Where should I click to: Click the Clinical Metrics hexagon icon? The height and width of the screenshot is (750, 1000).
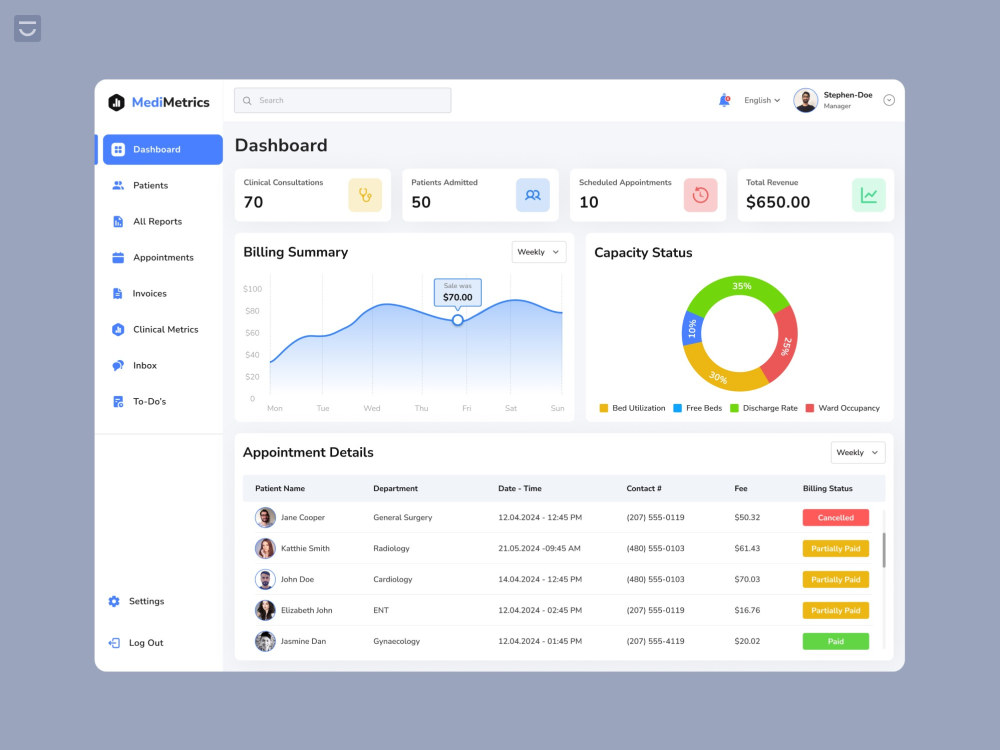118,330
